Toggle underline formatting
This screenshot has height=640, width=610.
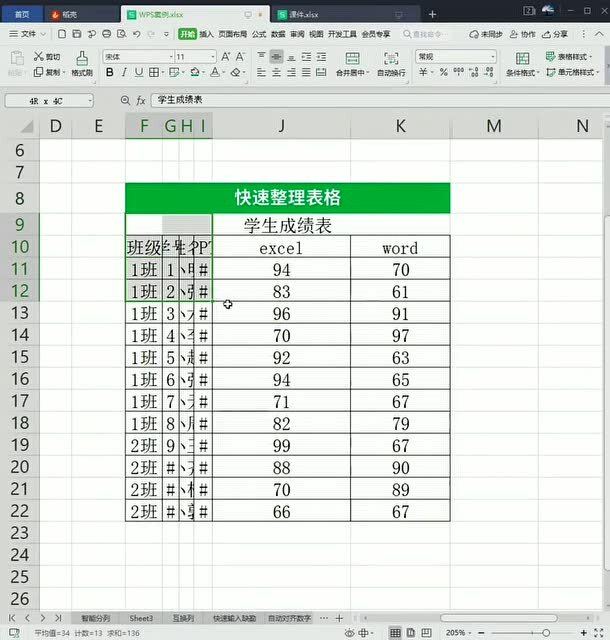tap(139, 73)
